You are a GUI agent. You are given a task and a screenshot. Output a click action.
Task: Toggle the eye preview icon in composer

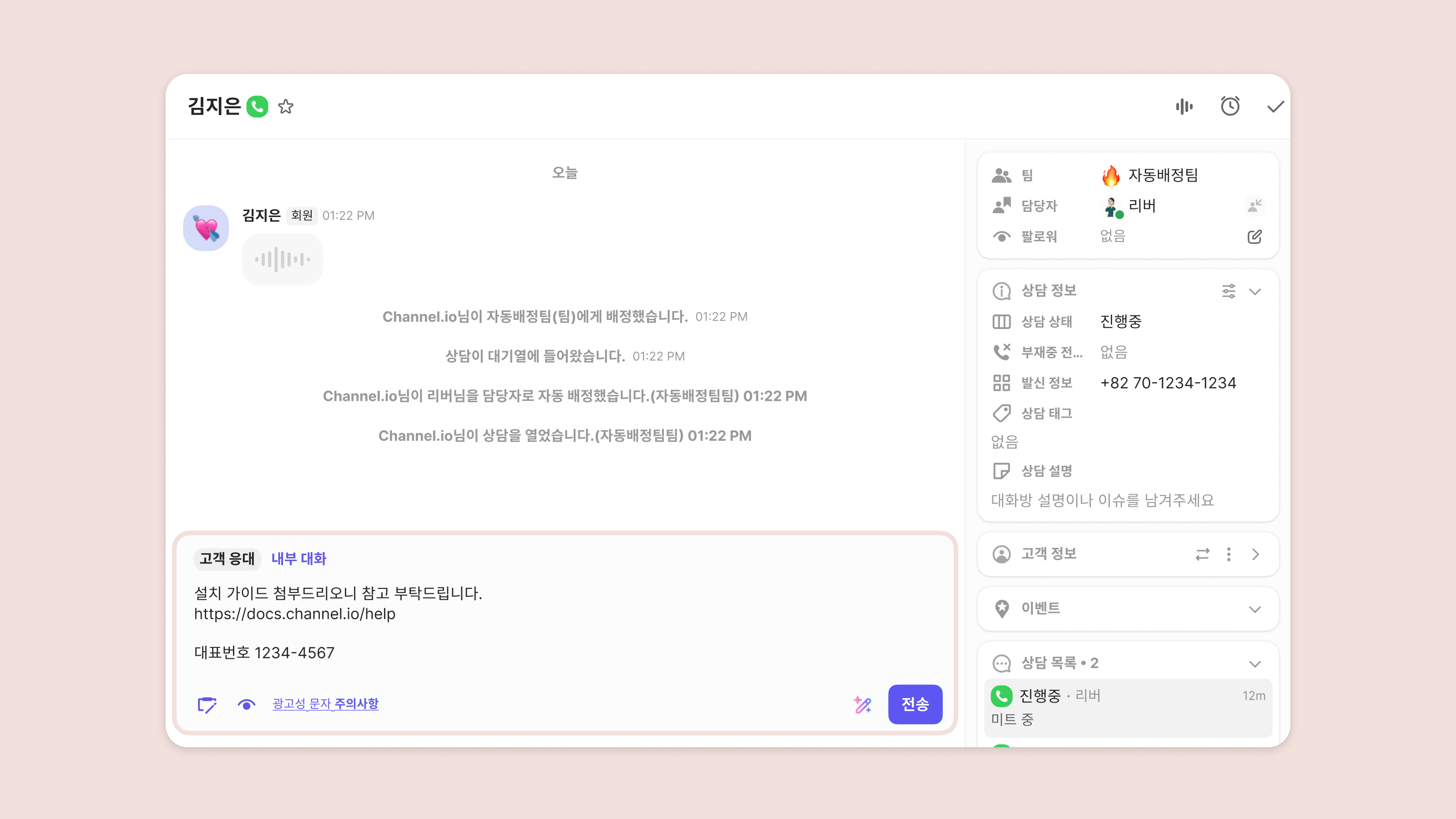pos(247,704)
